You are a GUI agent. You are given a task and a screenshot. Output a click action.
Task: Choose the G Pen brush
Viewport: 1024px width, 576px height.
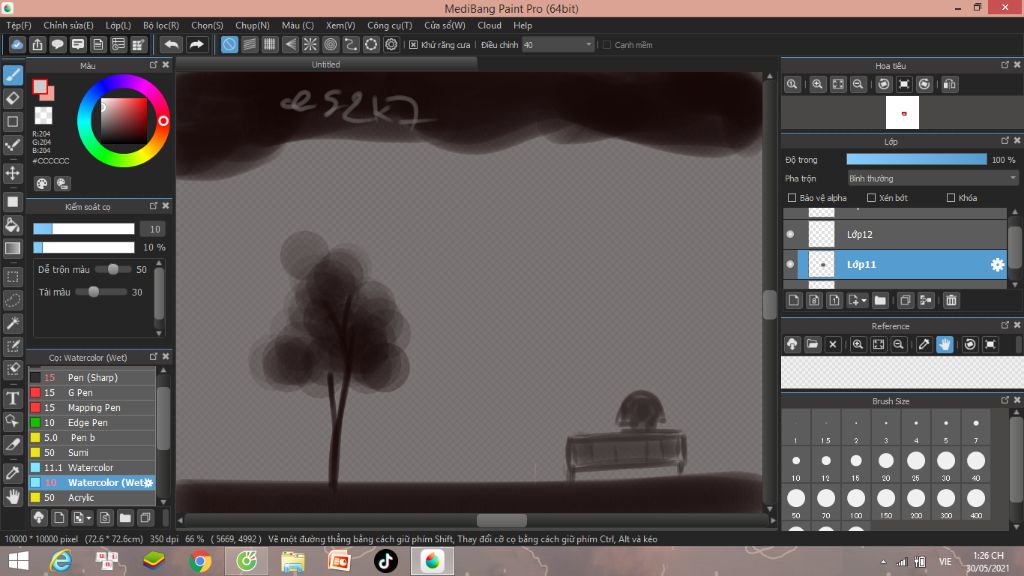coord(92,392)
